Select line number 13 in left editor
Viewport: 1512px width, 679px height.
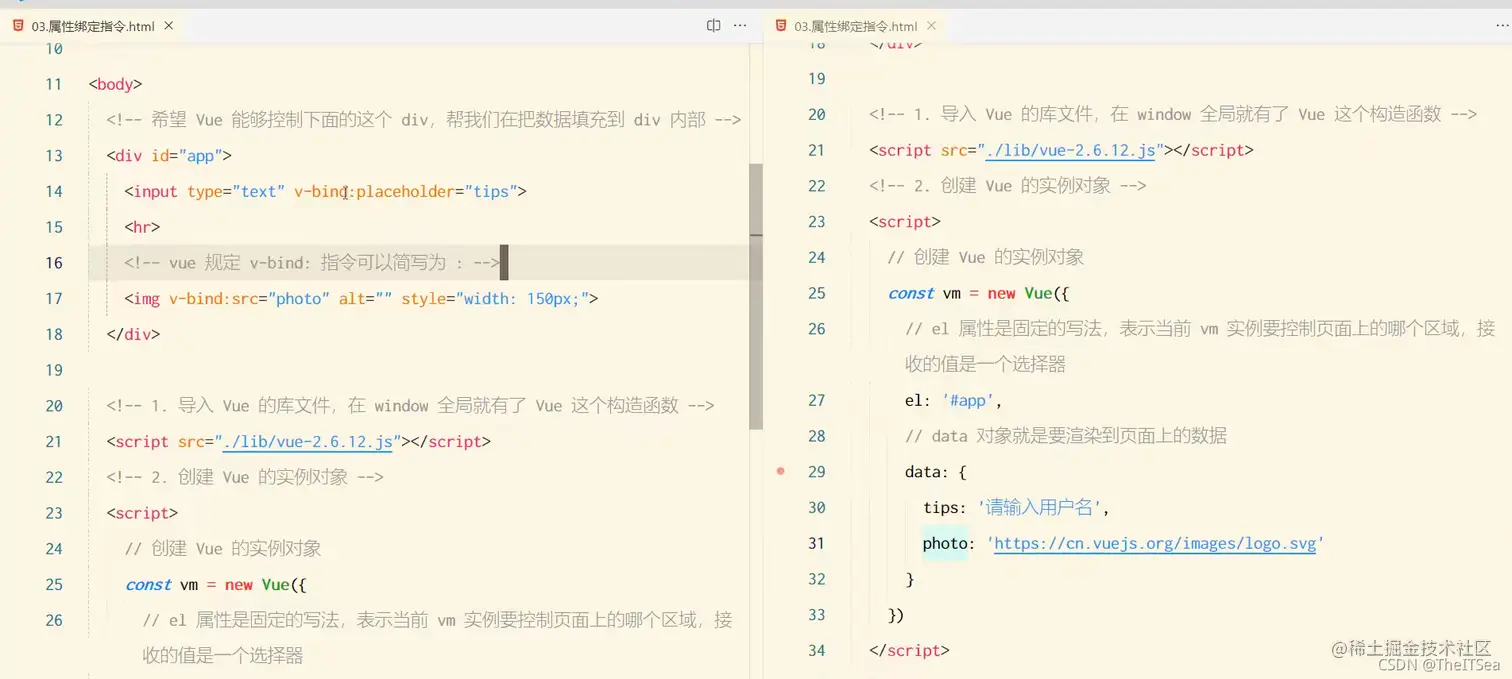[x=54, y=156]
